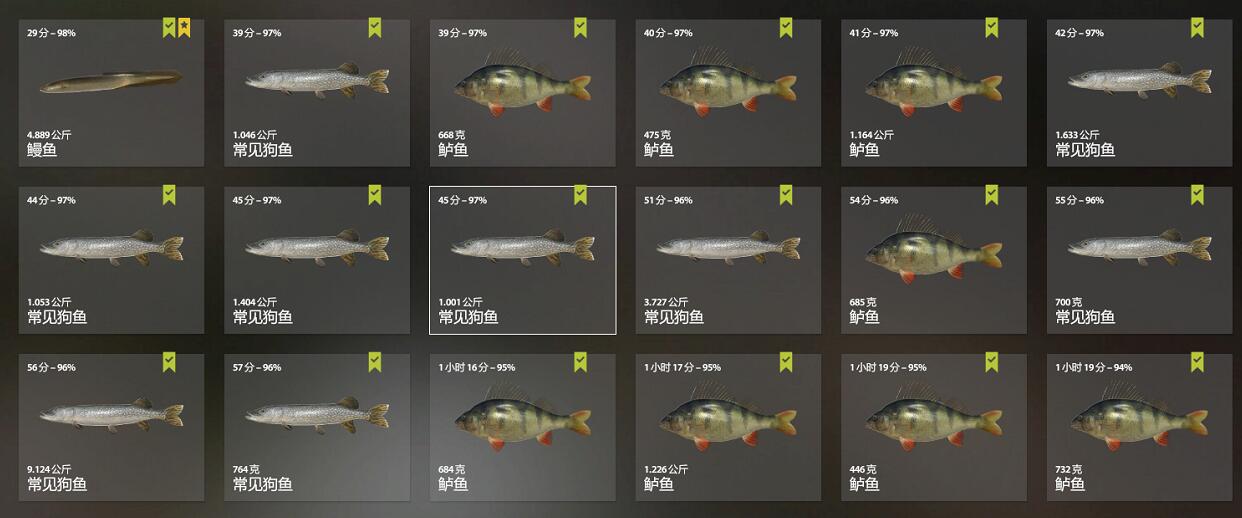Select the 764克 常见狗鱼 pike image
The width and height of the screenshot is (1242, 518).
317,414
